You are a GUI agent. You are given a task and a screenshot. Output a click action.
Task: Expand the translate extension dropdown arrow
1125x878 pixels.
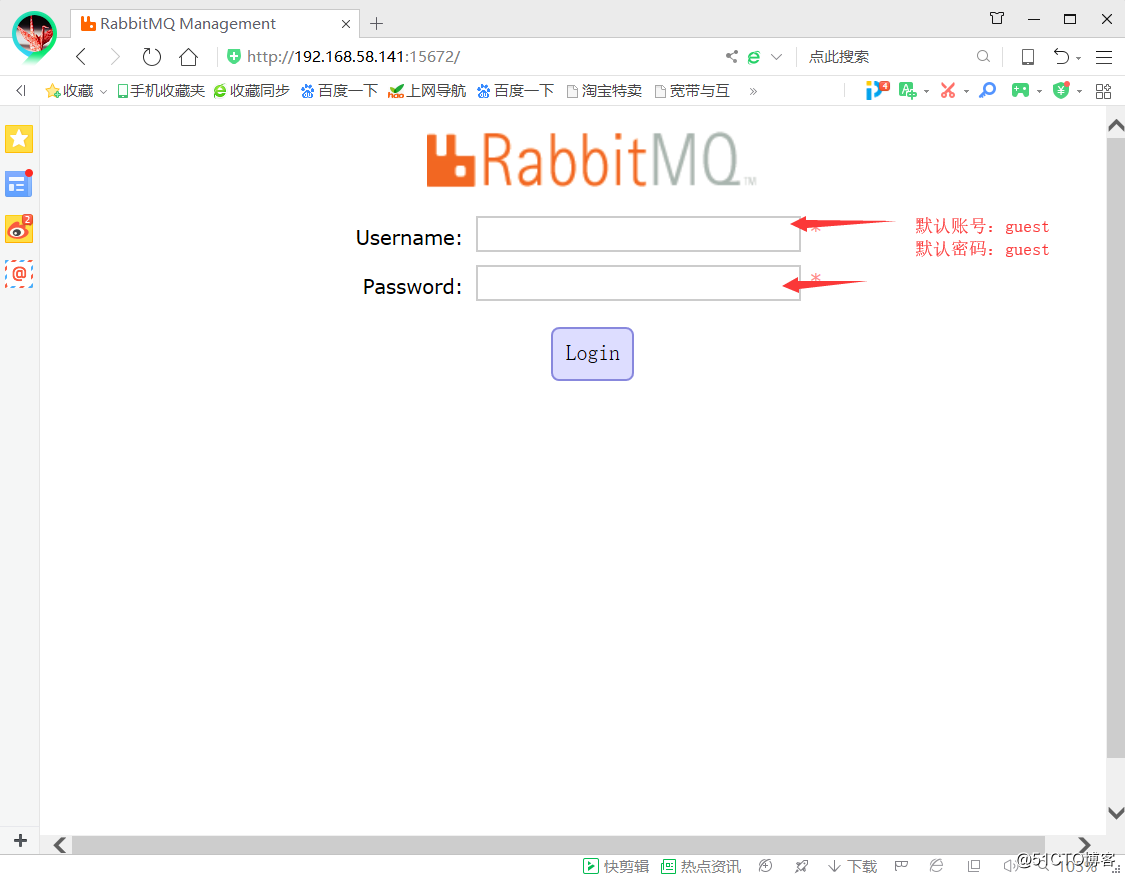926,92
